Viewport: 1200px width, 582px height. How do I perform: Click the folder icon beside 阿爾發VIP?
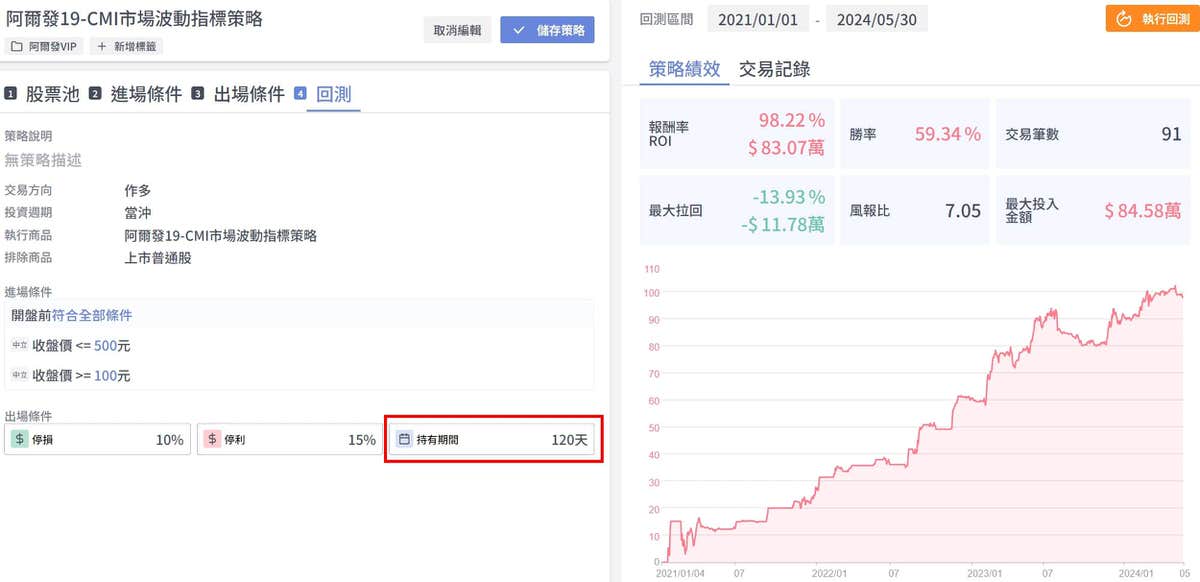pyautogui.click(x=16, y=46)
